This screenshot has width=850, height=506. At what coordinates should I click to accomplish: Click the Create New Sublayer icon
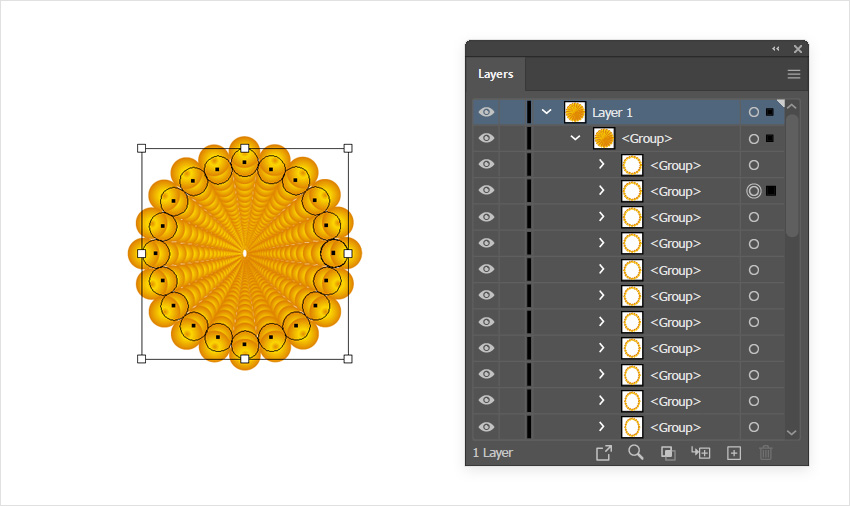(701, 453)
